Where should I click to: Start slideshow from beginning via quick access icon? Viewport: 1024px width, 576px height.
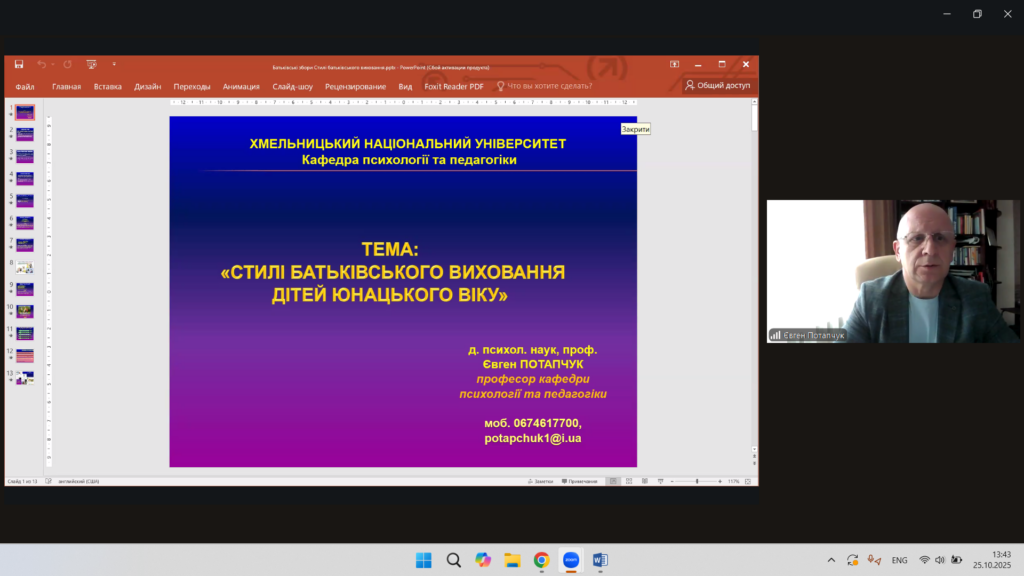[x=91, y=64]
